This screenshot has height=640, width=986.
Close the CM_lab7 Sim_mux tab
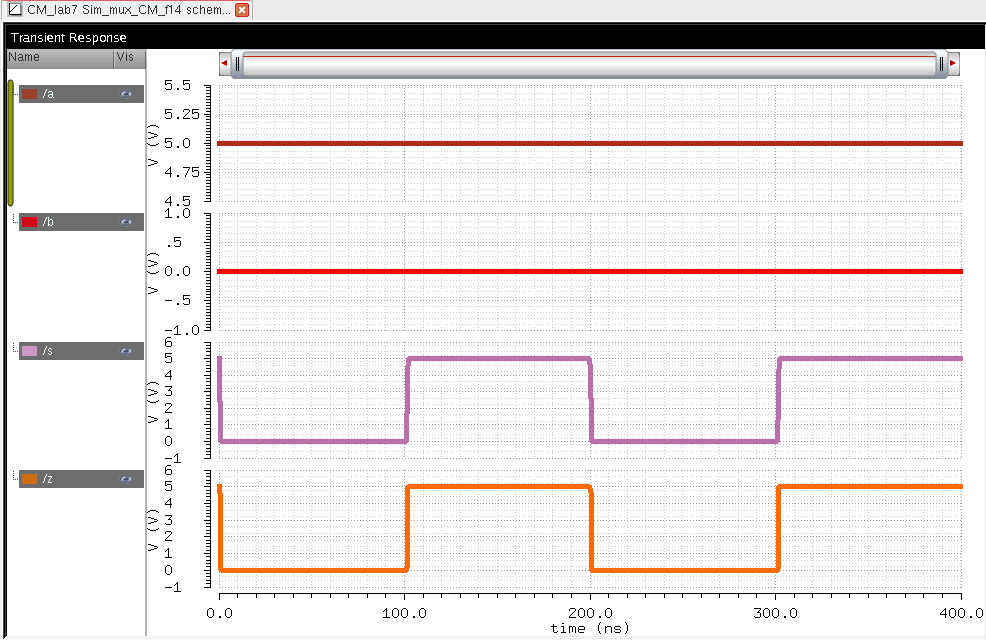[242, 9]
